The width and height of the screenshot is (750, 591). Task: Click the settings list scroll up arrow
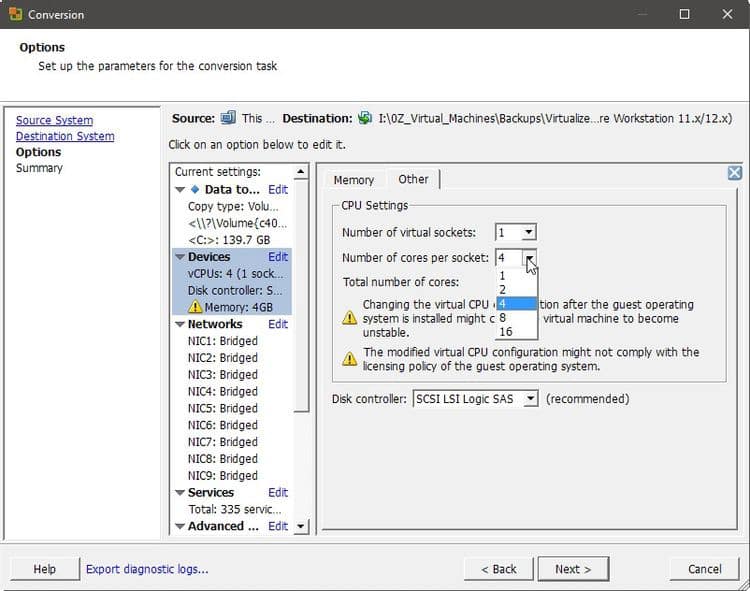pos(301,171)
